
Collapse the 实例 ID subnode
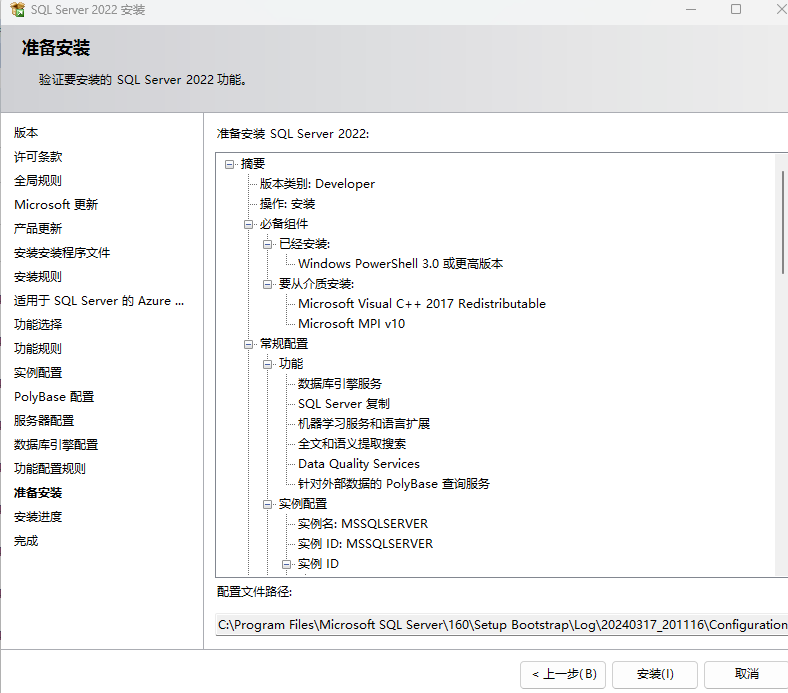pos(286,564)
